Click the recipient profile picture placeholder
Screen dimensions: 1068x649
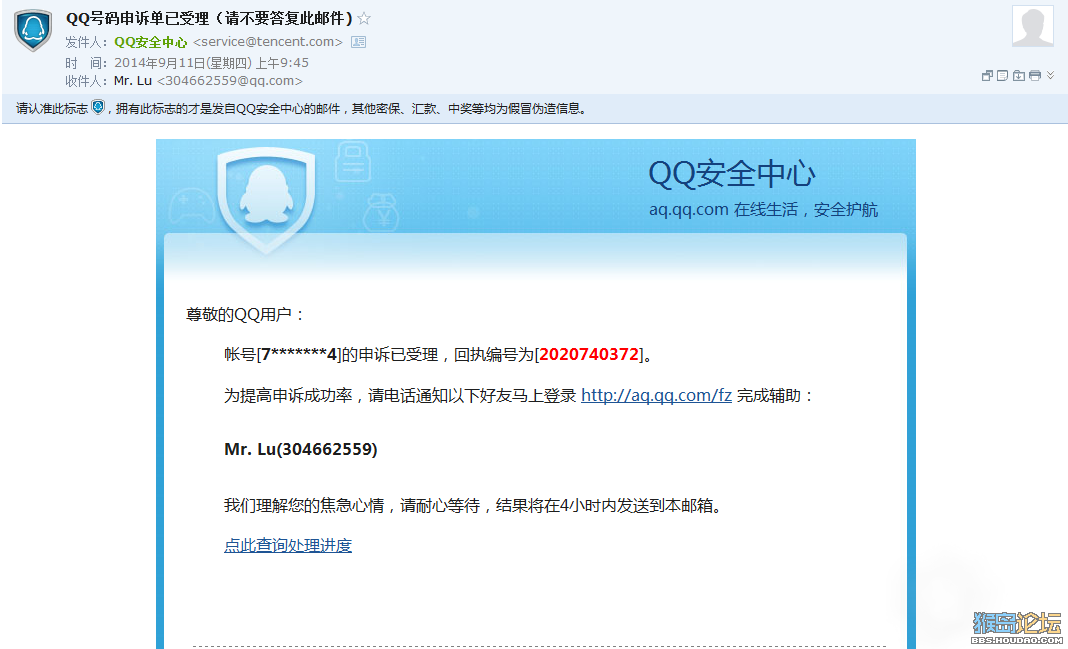point(1033,27)
